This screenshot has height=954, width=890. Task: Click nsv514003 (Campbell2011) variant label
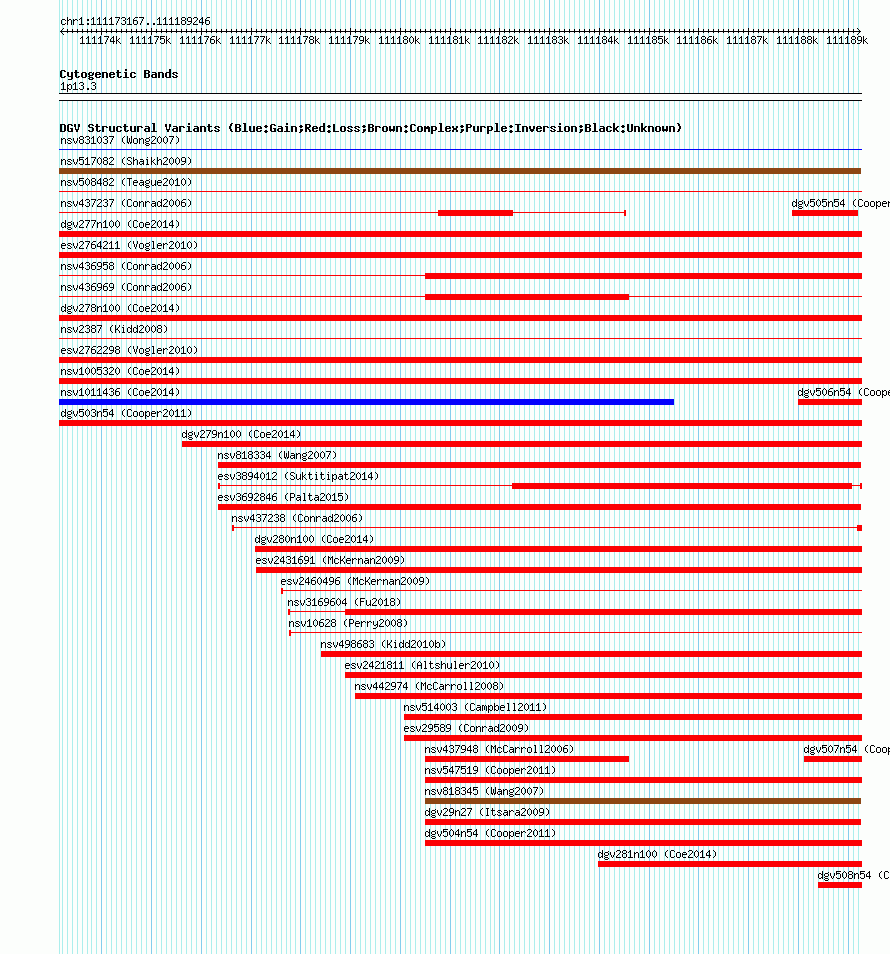[x=475, y=707]
